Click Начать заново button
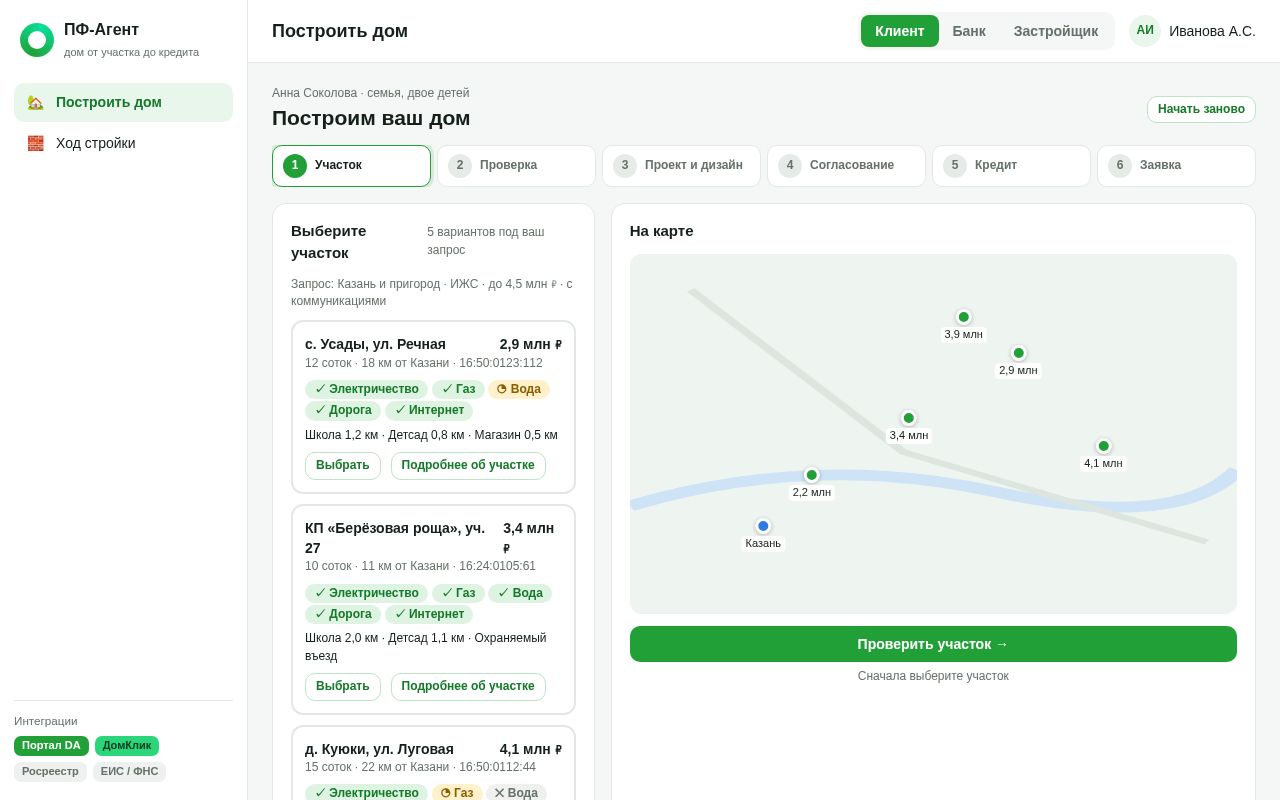The height and width of the screenshot is (800, 1280). 1201,109
